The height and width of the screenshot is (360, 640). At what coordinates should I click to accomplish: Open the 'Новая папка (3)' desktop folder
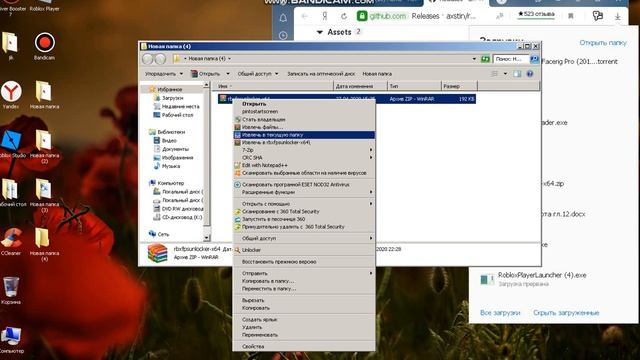pyautogui.click(x=44, y=195)
